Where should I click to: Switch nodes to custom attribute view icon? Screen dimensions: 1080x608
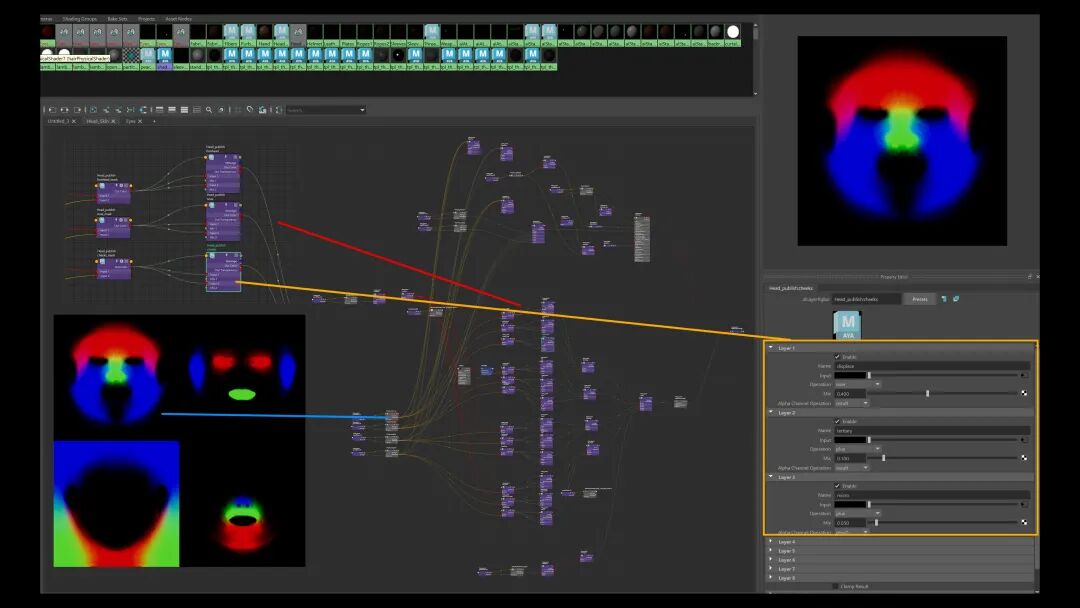click(196, 109)
